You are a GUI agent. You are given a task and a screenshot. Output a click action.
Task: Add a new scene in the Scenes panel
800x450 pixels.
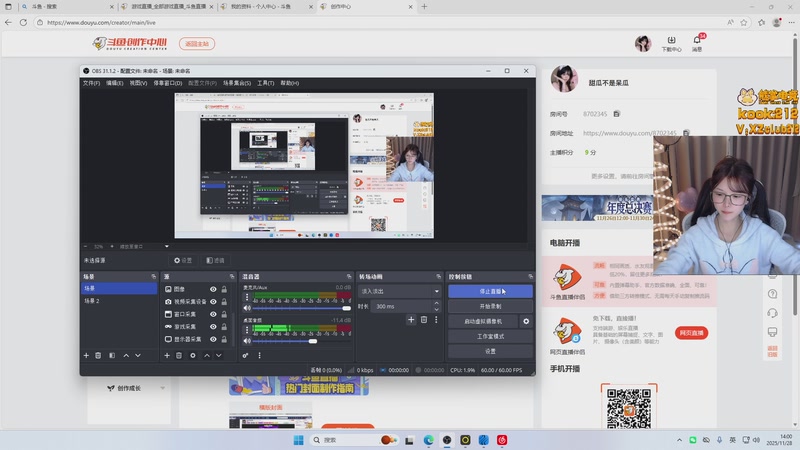point(86,355)
